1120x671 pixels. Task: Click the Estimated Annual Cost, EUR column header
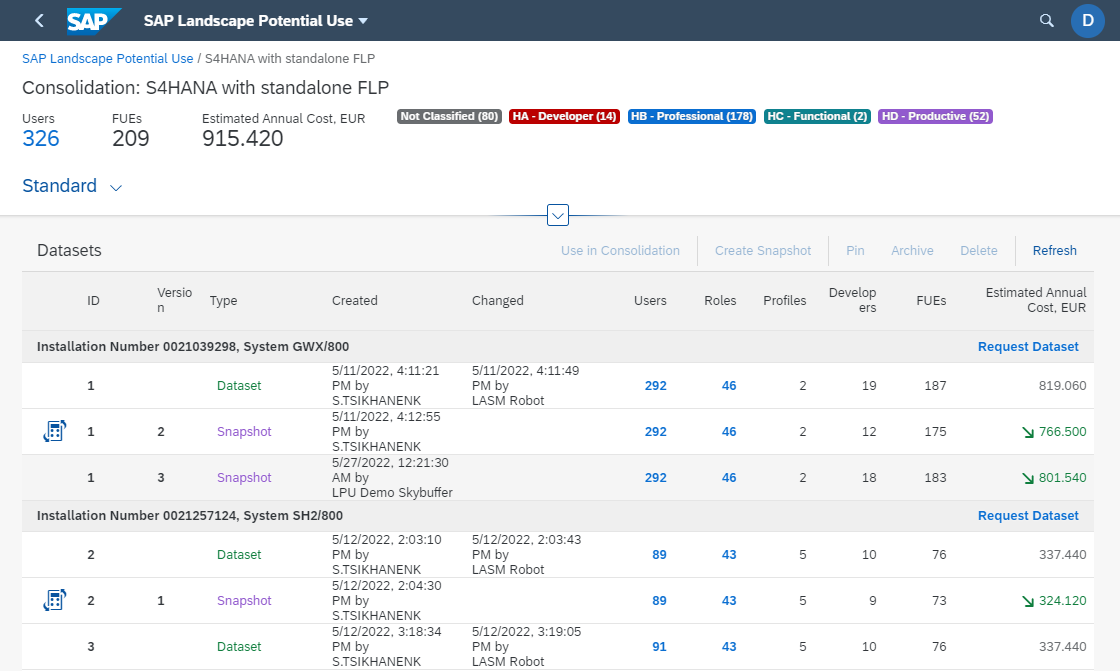coord(1036,300)
